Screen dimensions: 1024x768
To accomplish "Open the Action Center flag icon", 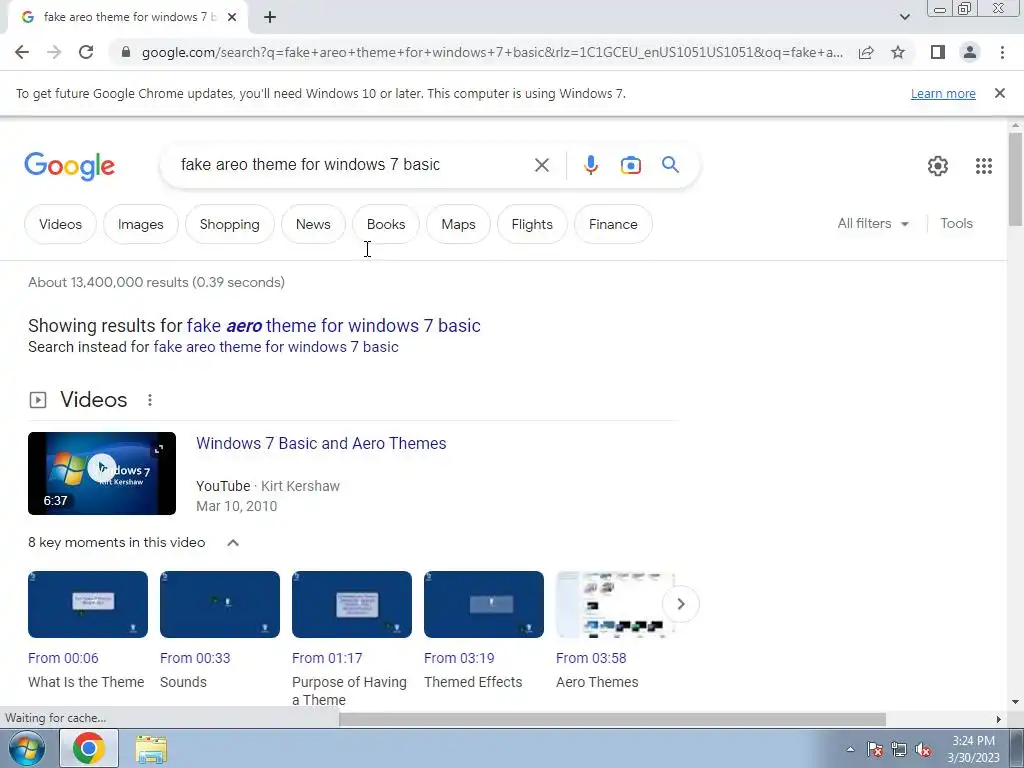I will [875, 749].
